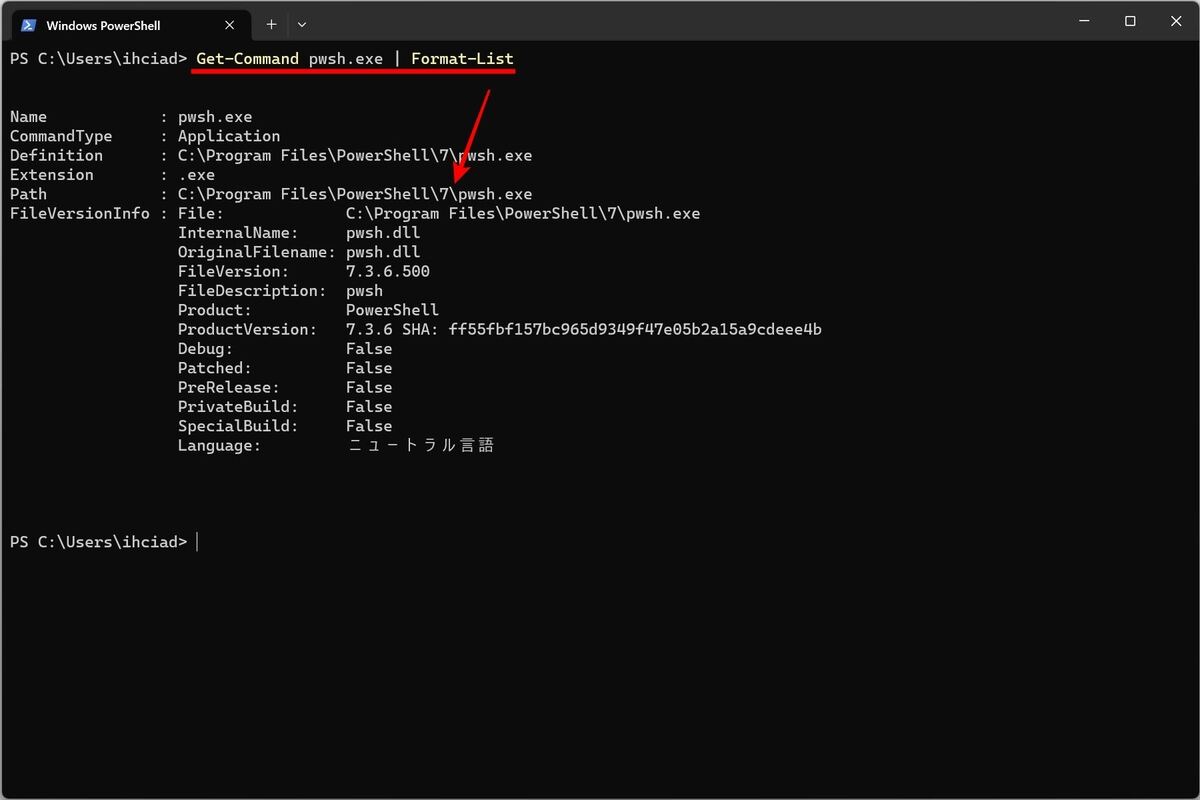
Task: Click InternalName value 'pwsh.dll'
Action: coord(383,233)
